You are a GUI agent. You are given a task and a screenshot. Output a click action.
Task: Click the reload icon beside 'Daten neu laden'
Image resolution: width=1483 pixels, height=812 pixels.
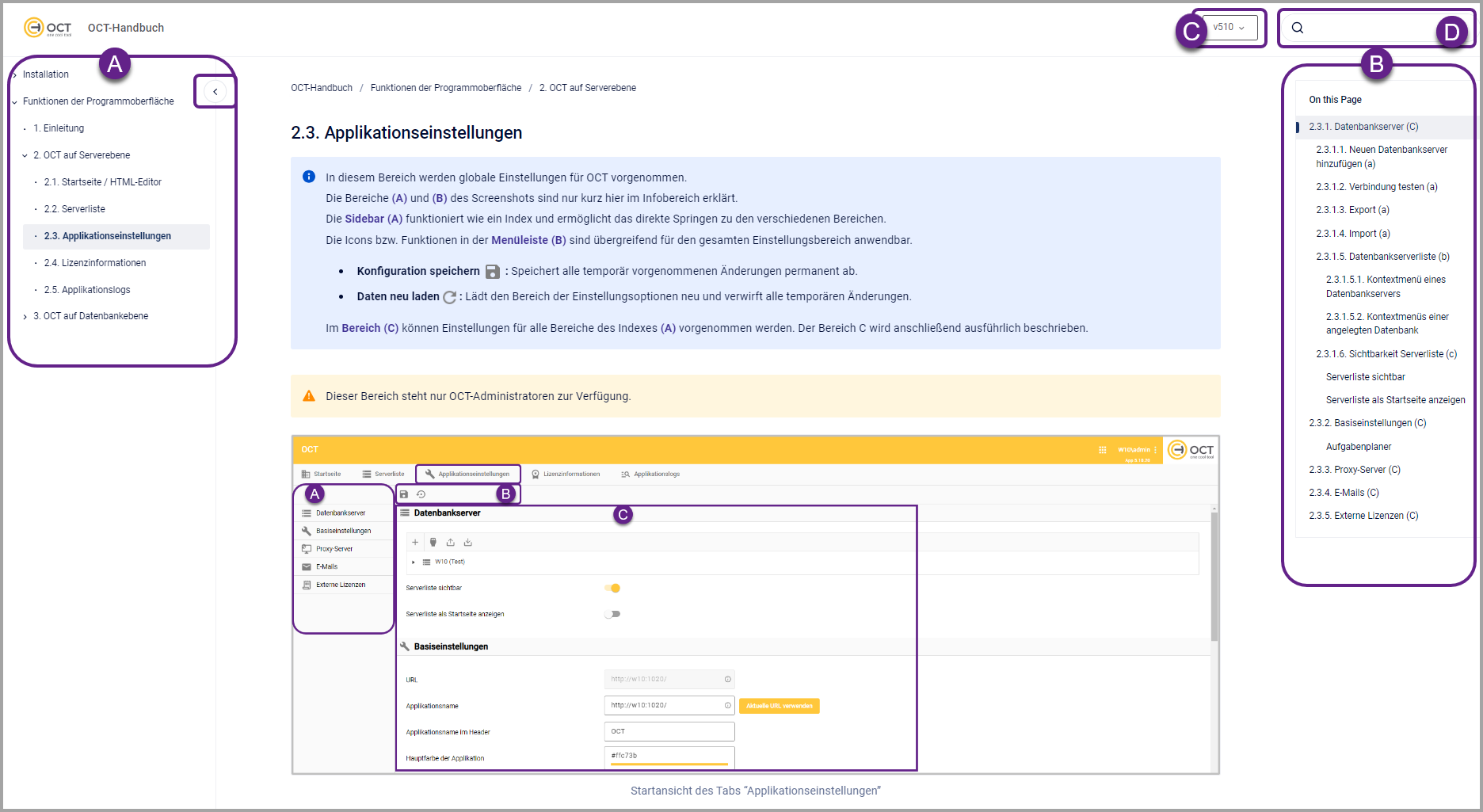(x=449, y=297)
